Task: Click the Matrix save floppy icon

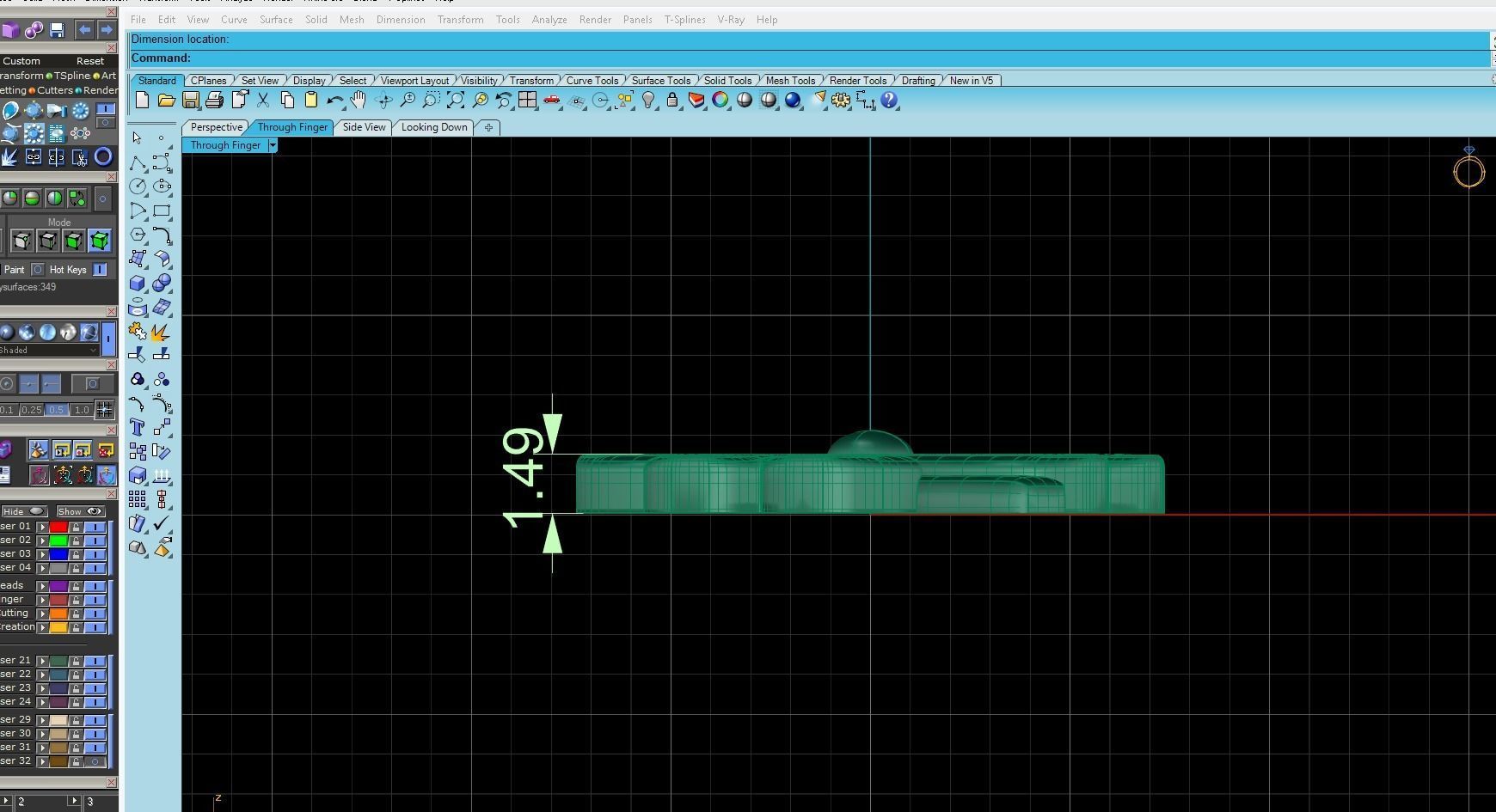Action: 57,31
